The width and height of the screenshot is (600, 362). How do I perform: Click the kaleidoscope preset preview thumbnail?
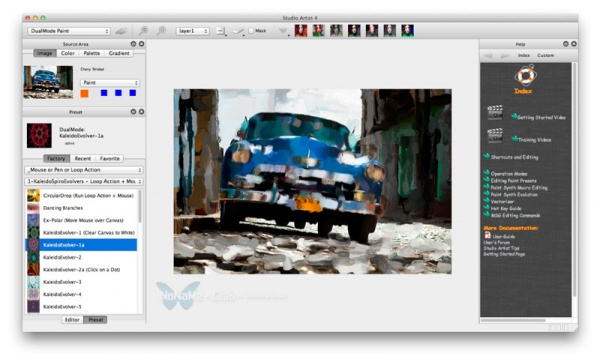[39, 135]
